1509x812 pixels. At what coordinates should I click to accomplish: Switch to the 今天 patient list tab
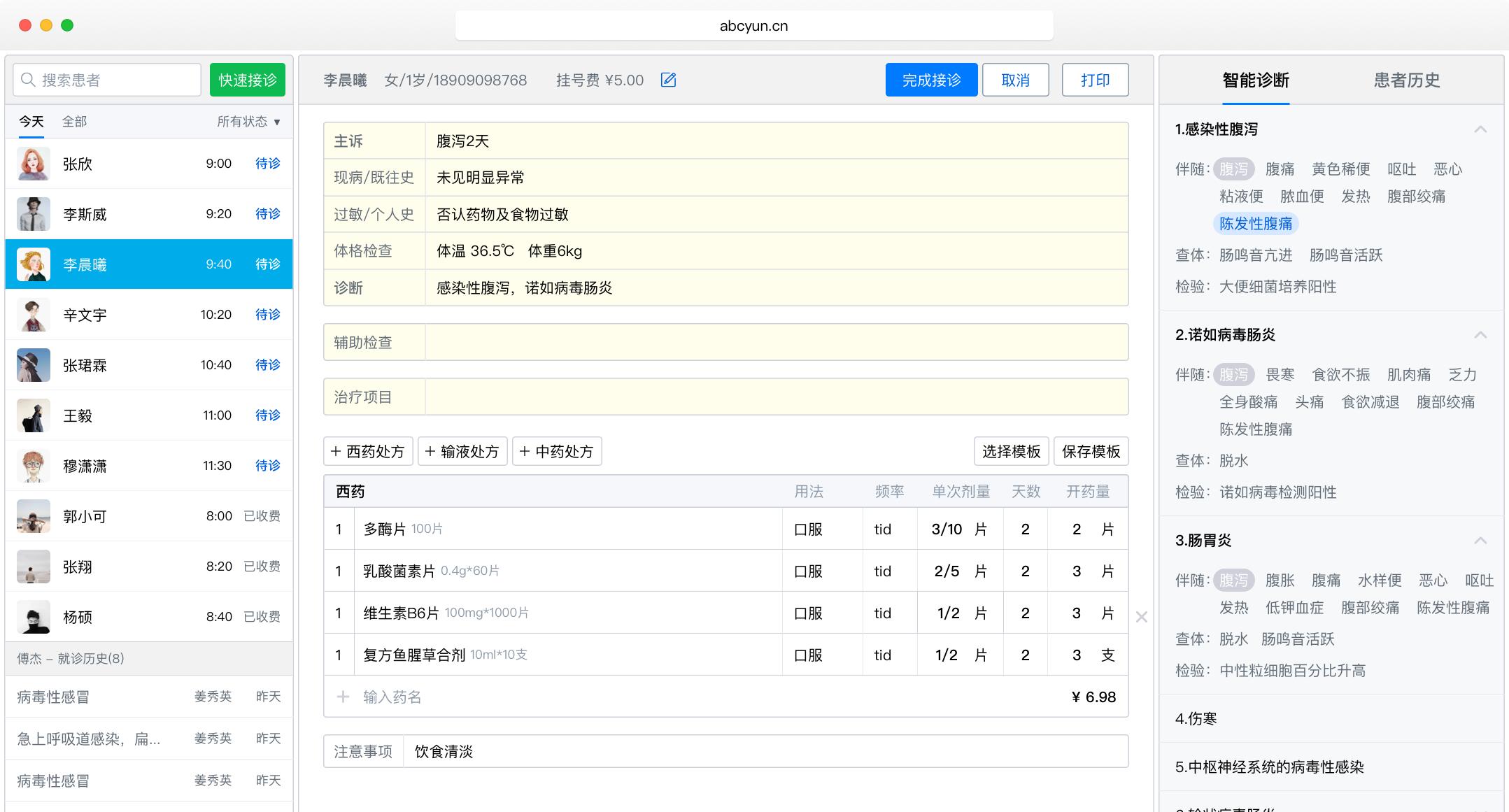(x=31, y=122)
